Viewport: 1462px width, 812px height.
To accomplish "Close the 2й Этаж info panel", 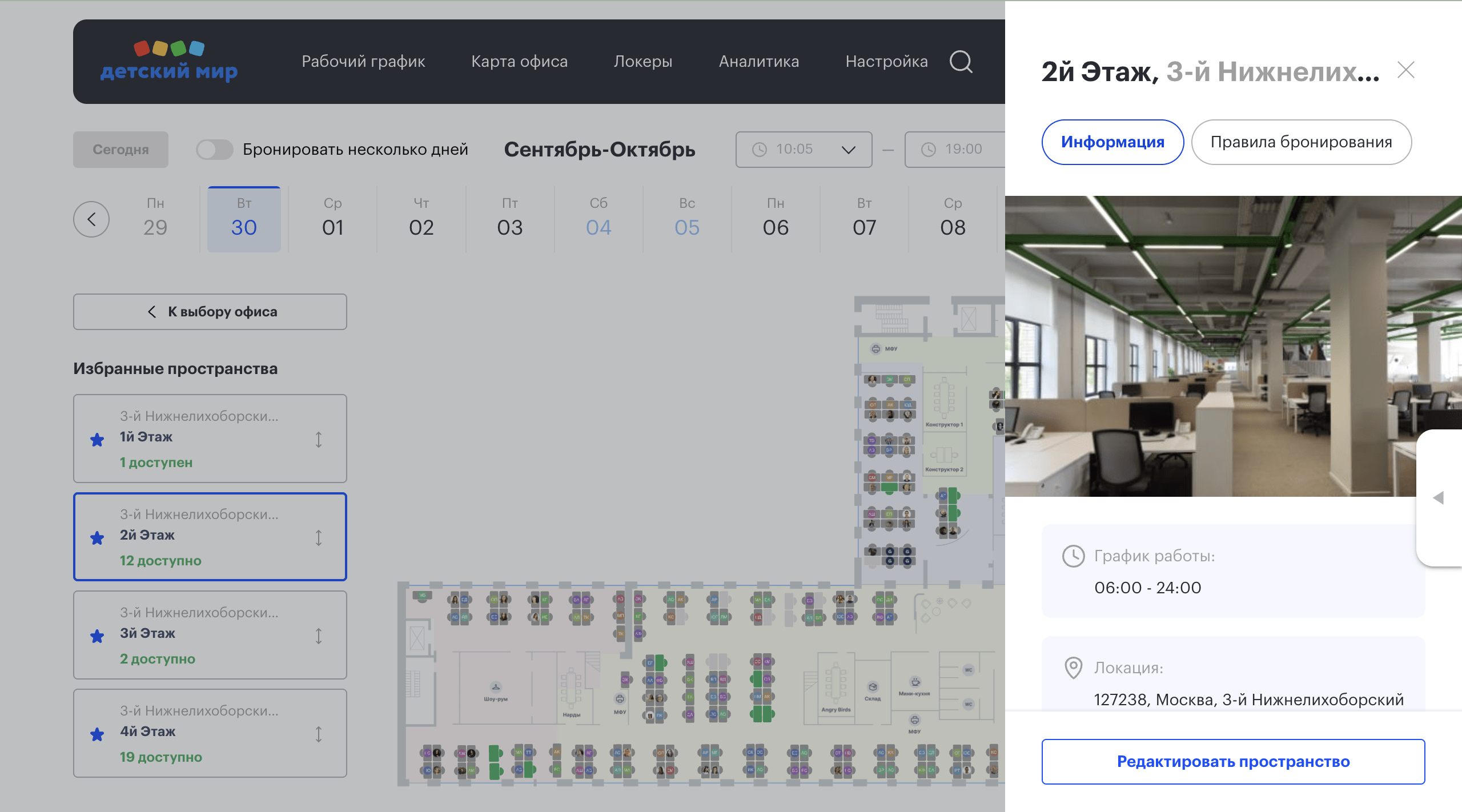I will (1405, 70).
